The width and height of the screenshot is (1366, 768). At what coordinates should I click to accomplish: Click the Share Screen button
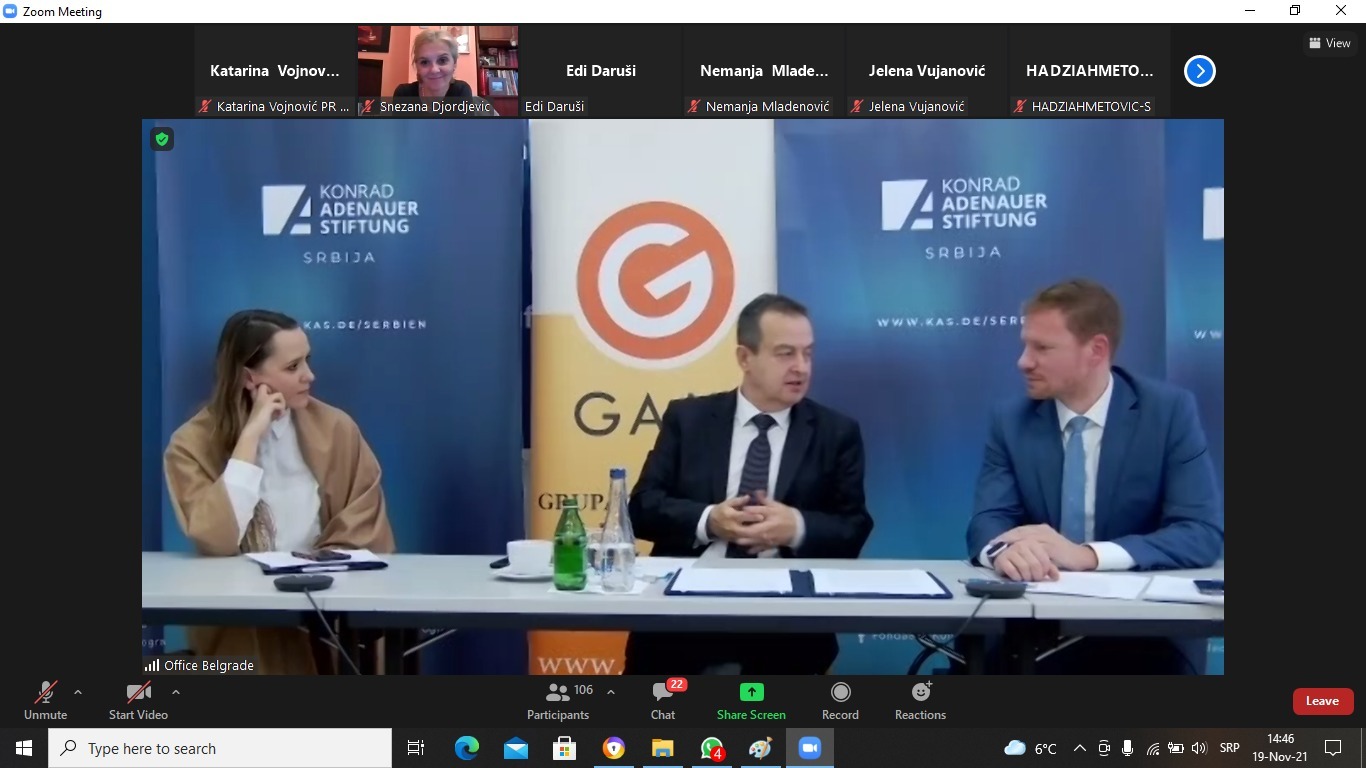[x=751, y=700]
